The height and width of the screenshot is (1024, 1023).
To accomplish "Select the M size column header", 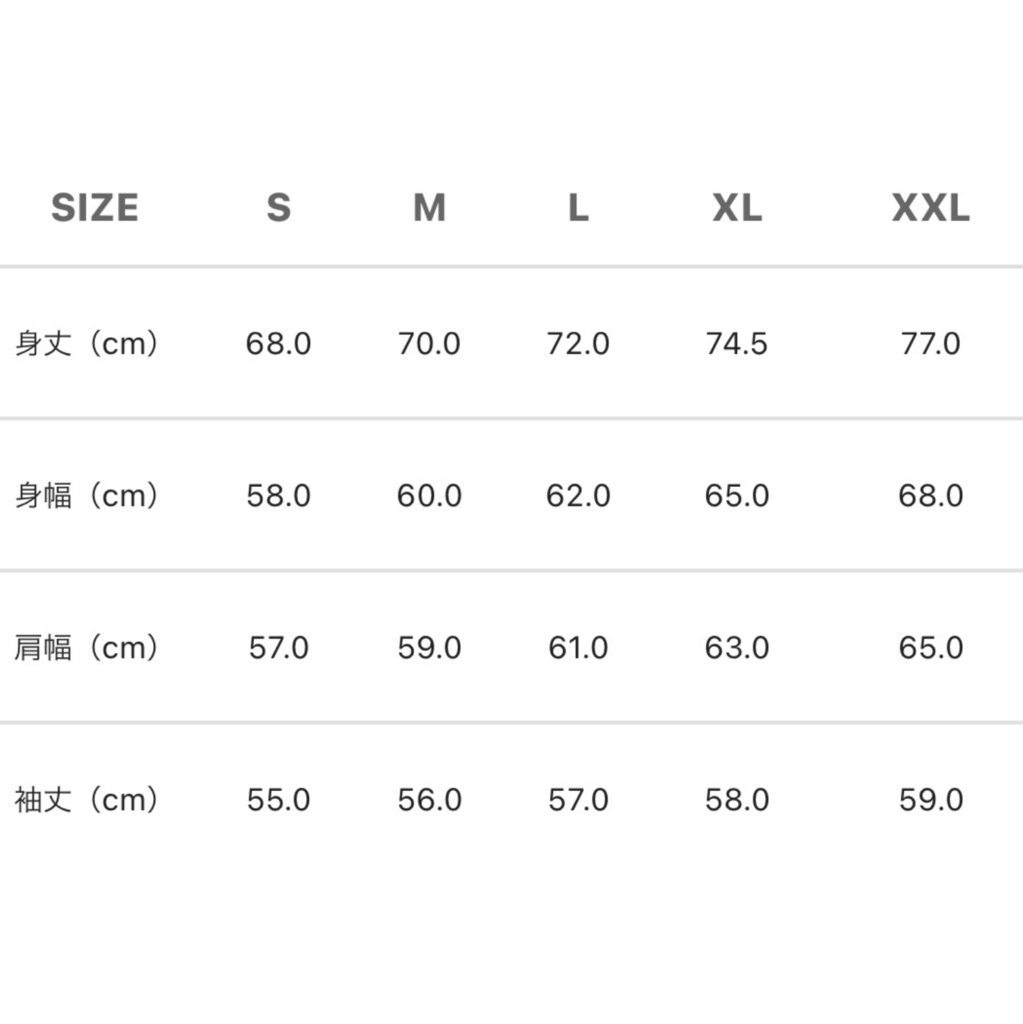I will 429,208.
